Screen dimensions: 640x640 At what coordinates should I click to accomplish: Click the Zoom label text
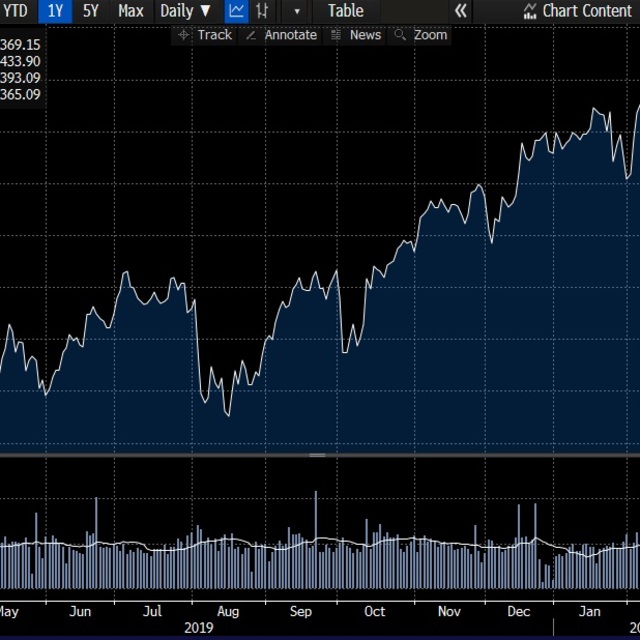tap(430, 35)
